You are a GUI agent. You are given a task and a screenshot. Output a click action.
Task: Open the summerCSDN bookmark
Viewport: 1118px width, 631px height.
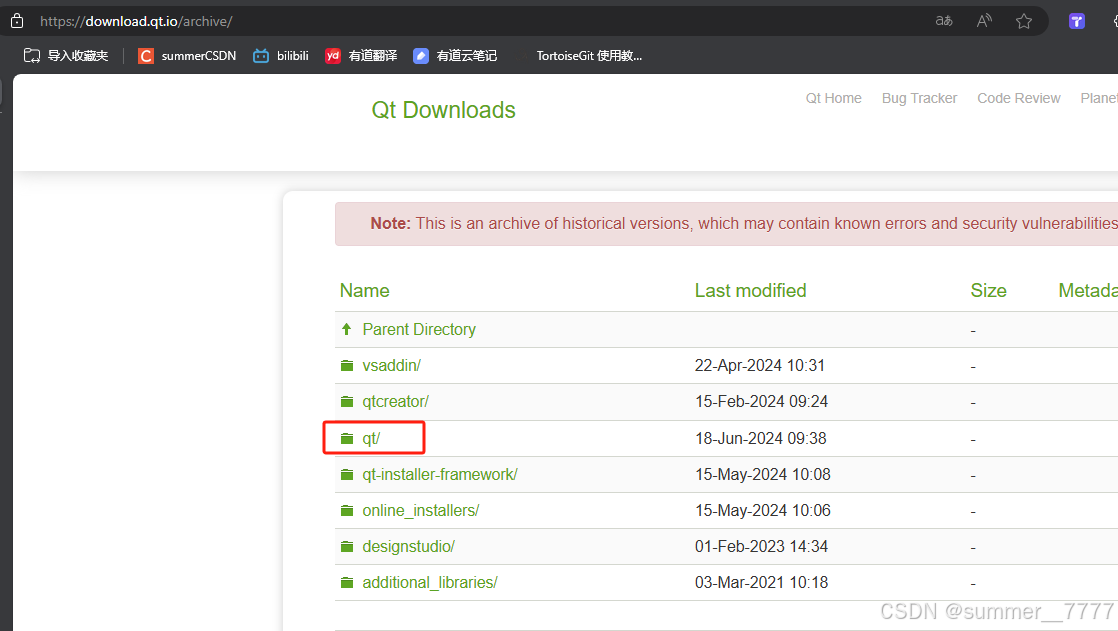(187, 56)
